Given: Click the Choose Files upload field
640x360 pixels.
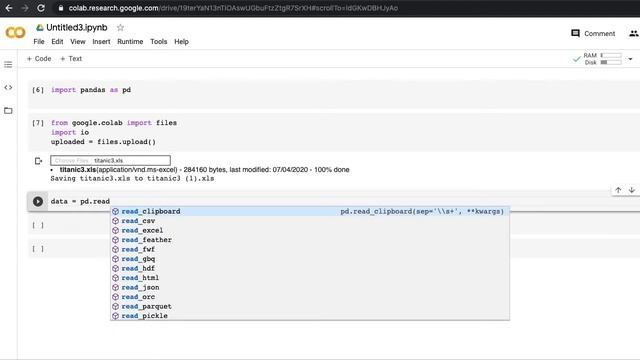Looking at the screenshot, I should click(110, 160).
